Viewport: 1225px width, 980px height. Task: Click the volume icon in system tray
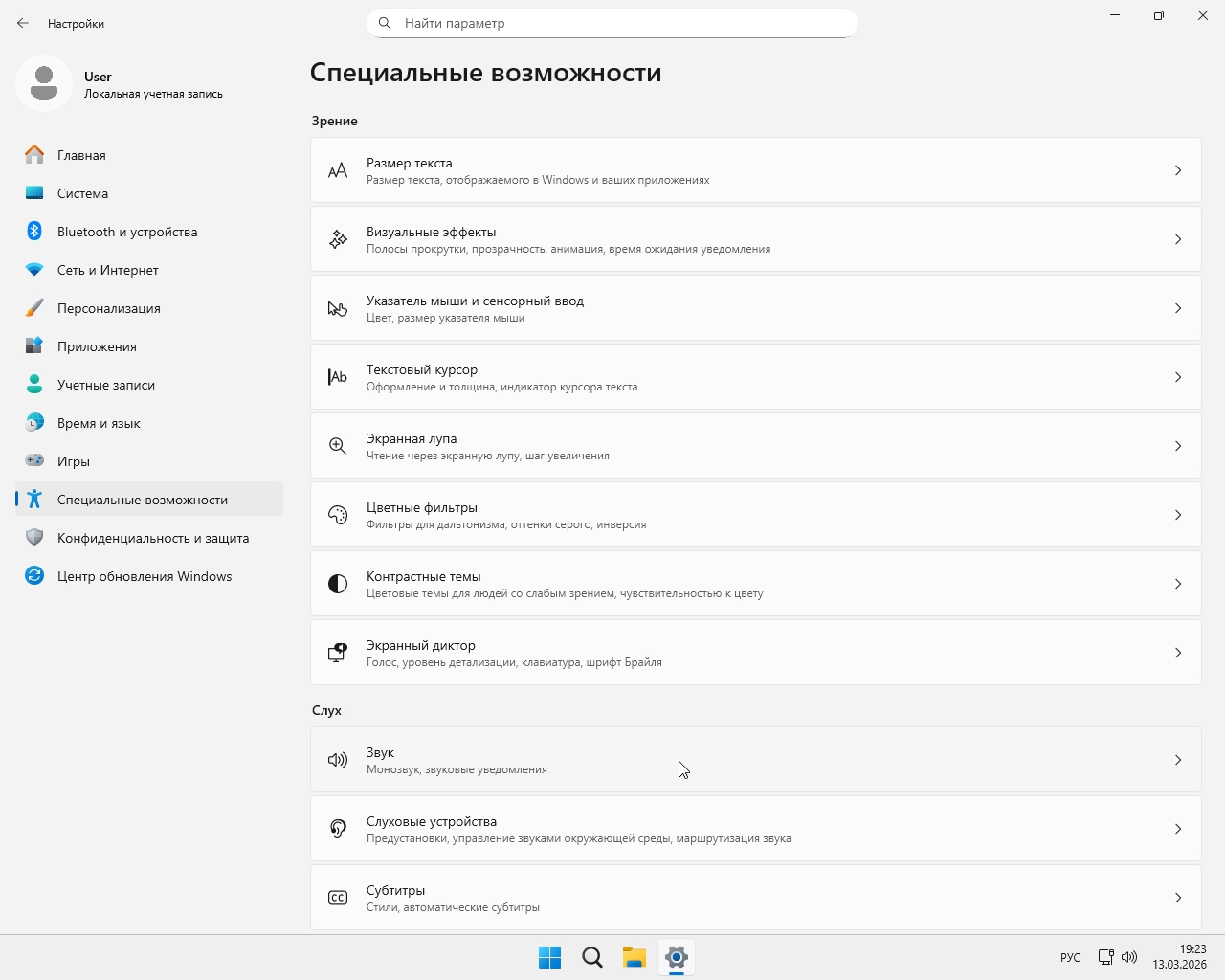tap(1129, 957)
